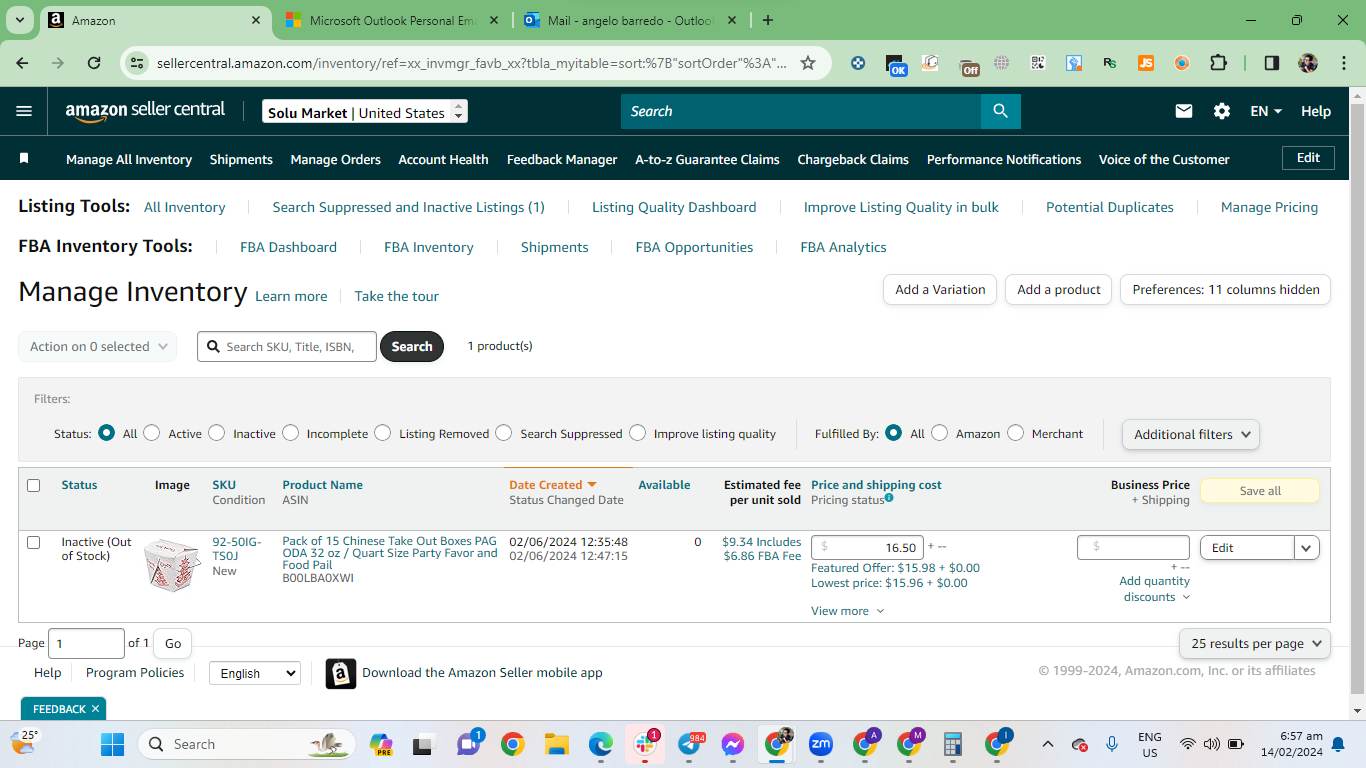Open the Action on 0 selected dropdown
Viewport: 1366px width, 768px height.
pyautogui.click(x=98, y=346)
